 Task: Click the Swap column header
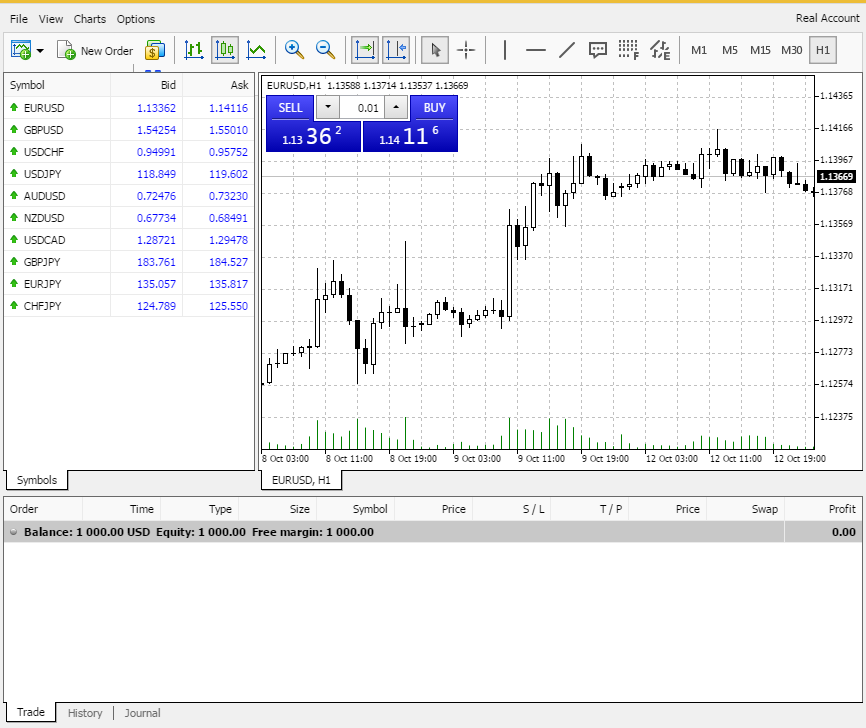(x=746, y=509)
